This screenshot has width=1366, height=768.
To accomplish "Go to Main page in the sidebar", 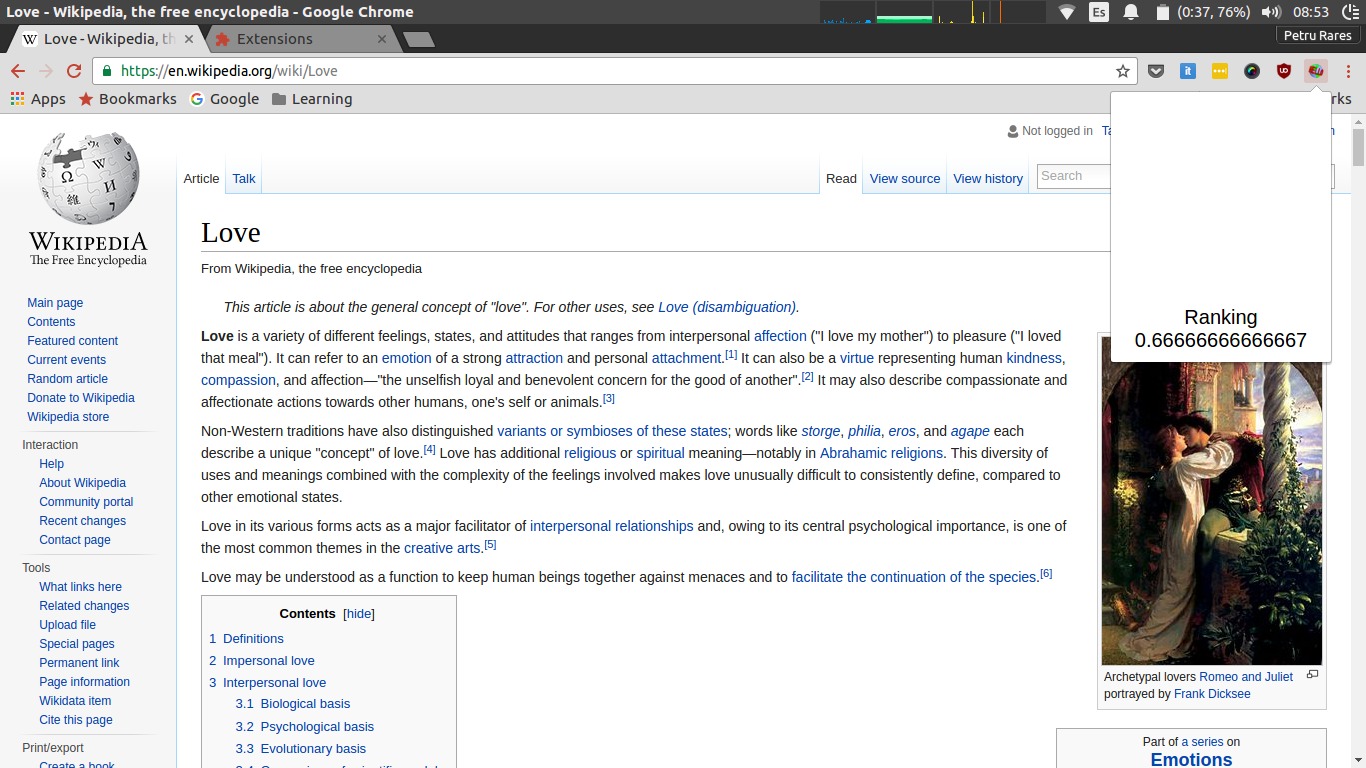I will point(55,303).
